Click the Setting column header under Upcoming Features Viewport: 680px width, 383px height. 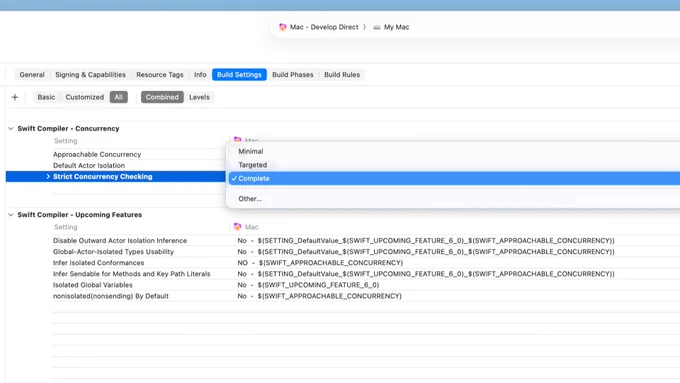(65, 227)
